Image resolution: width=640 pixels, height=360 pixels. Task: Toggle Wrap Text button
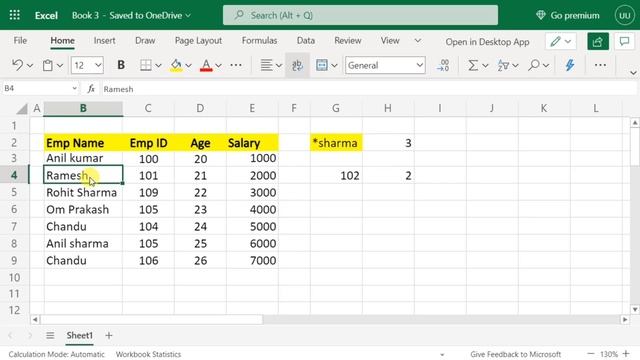(297, 65)
